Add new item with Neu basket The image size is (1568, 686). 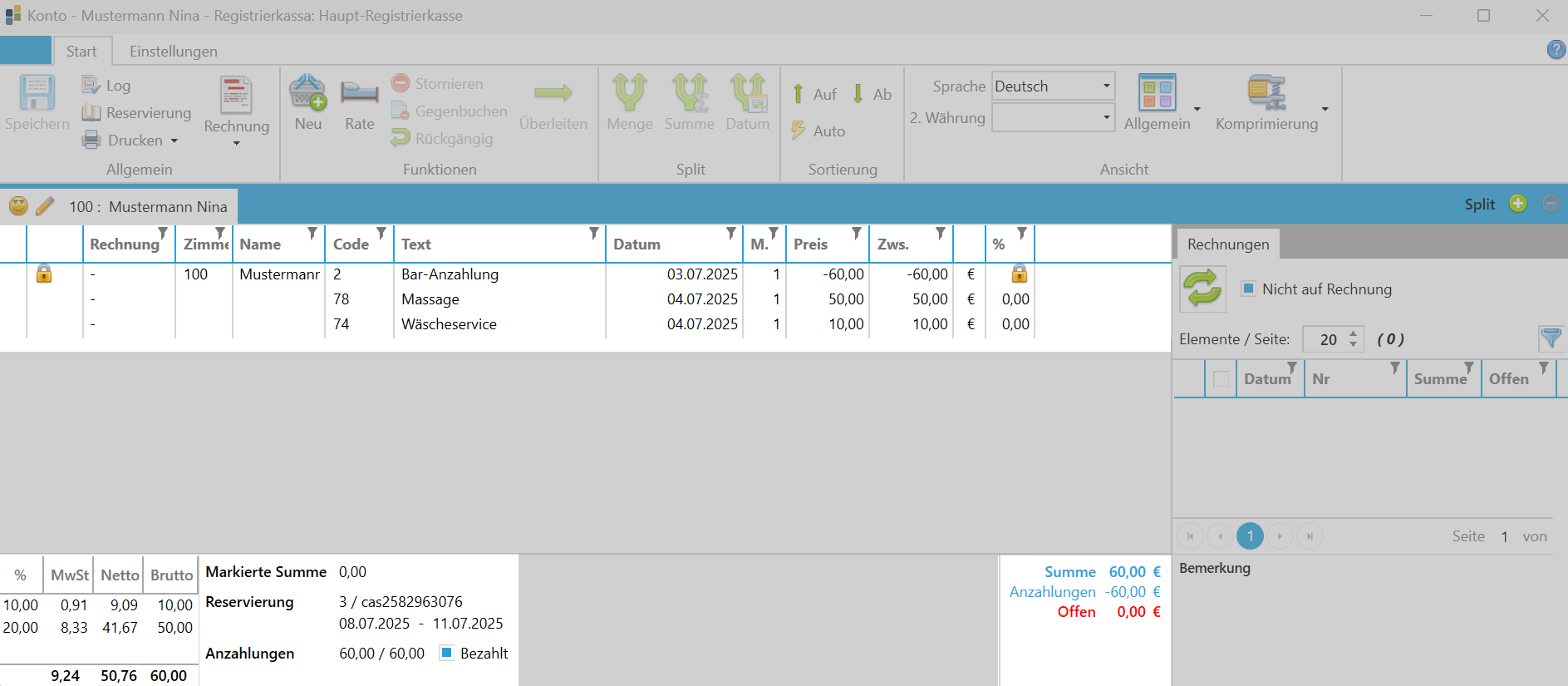[307, 92]
